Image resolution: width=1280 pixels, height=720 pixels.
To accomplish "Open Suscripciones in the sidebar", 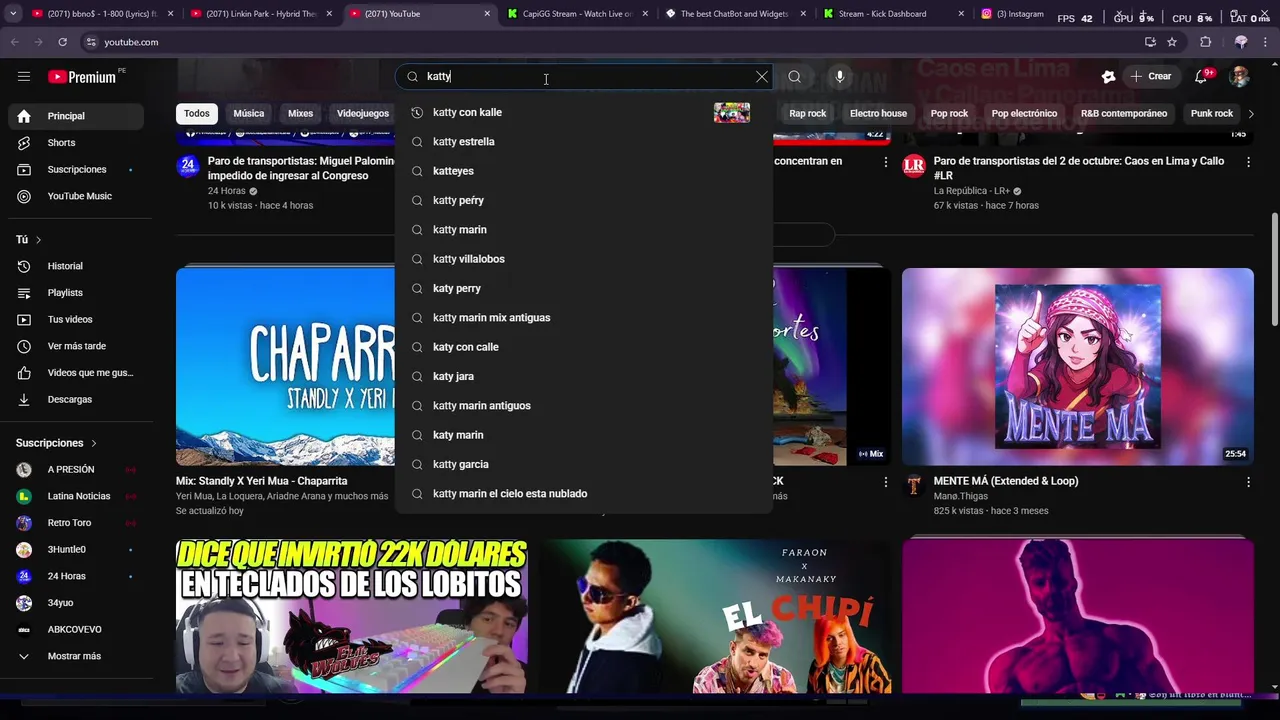I will coord(77,169).
